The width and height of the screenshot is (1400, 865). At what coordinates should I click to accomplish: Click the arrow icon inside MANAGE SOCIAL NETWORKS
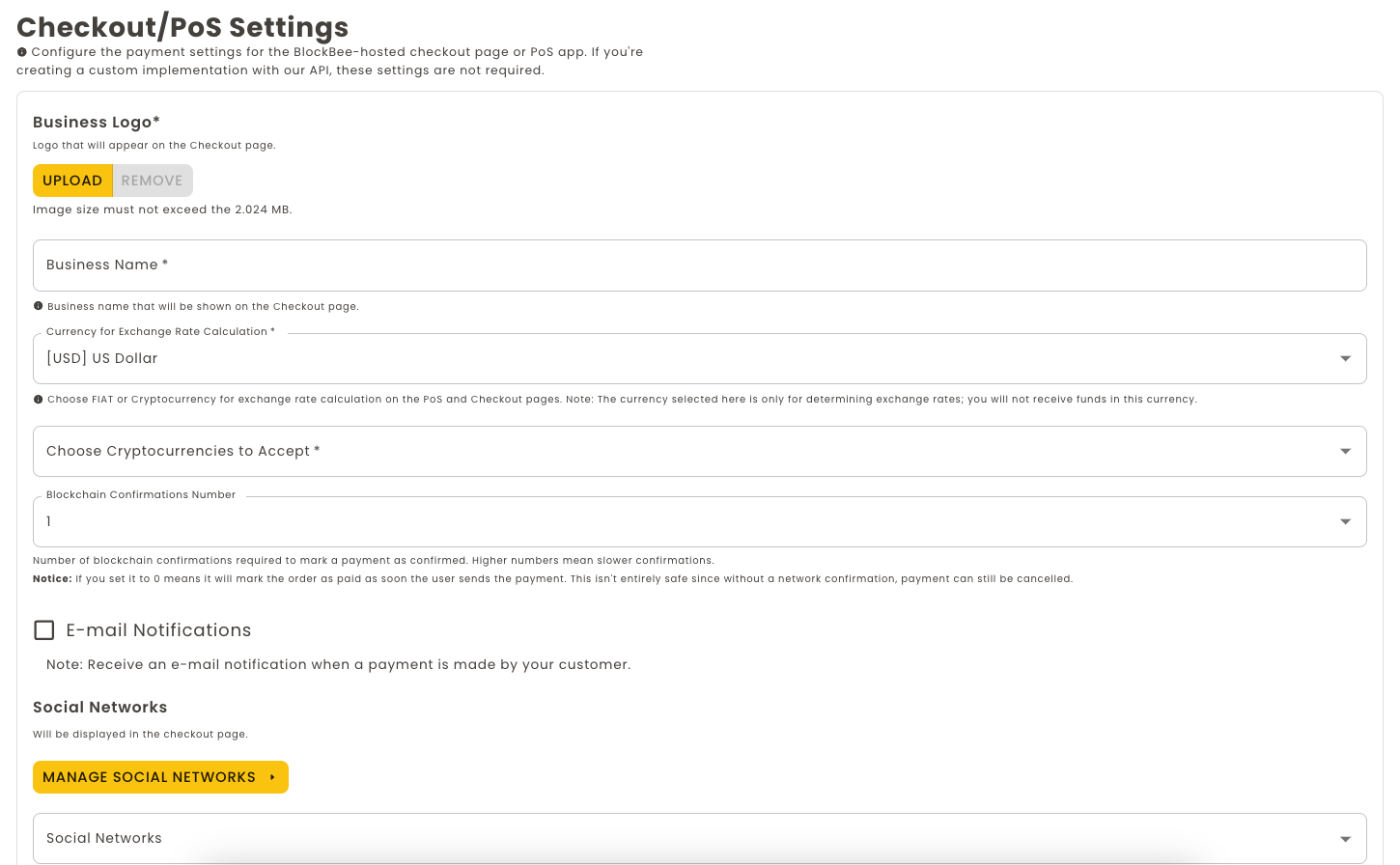pyautogui.click(x=273, y=777)
